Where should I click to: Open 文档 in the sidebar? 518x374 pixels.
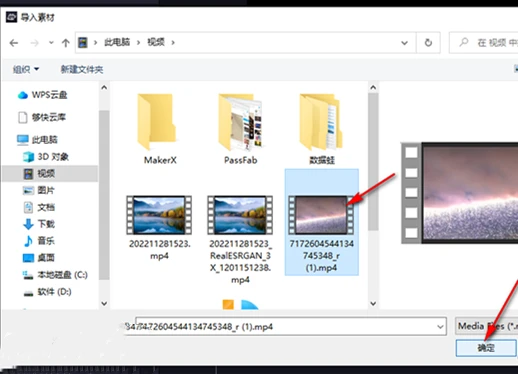[46, 207]
